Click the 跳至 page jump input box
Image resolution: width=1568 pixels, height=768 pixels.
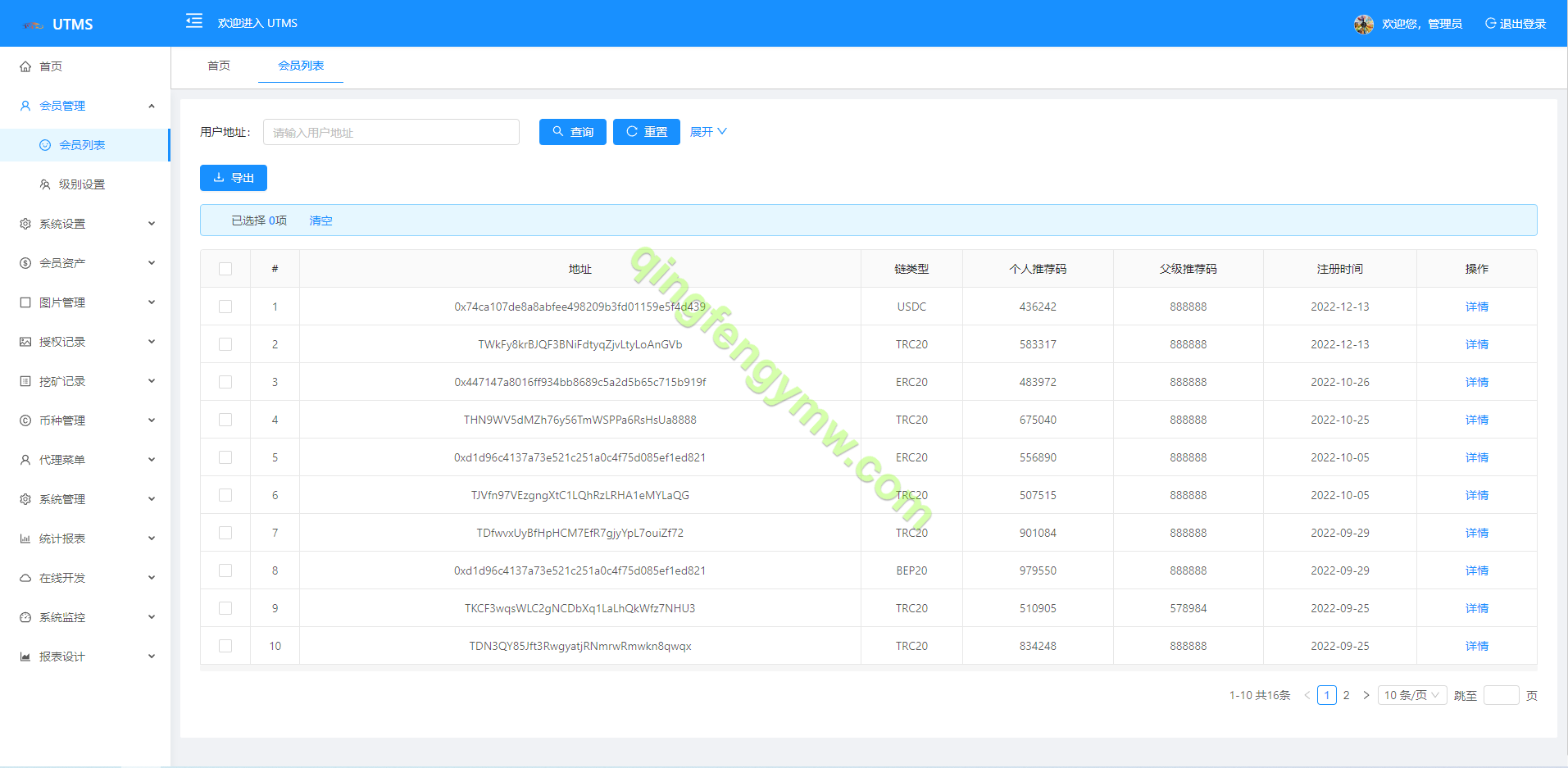[x=1502, y=695]
